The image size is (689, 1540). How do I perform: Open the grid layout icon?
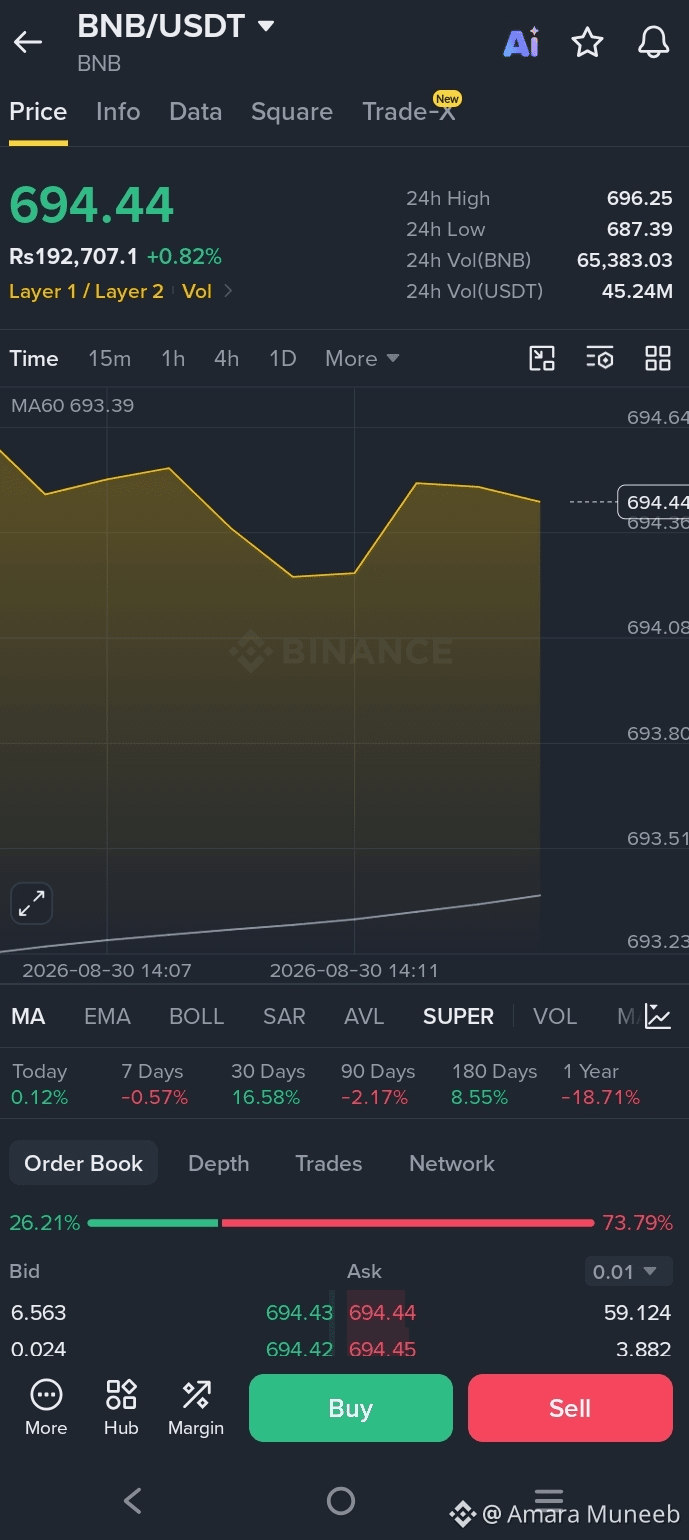(658, 358)
